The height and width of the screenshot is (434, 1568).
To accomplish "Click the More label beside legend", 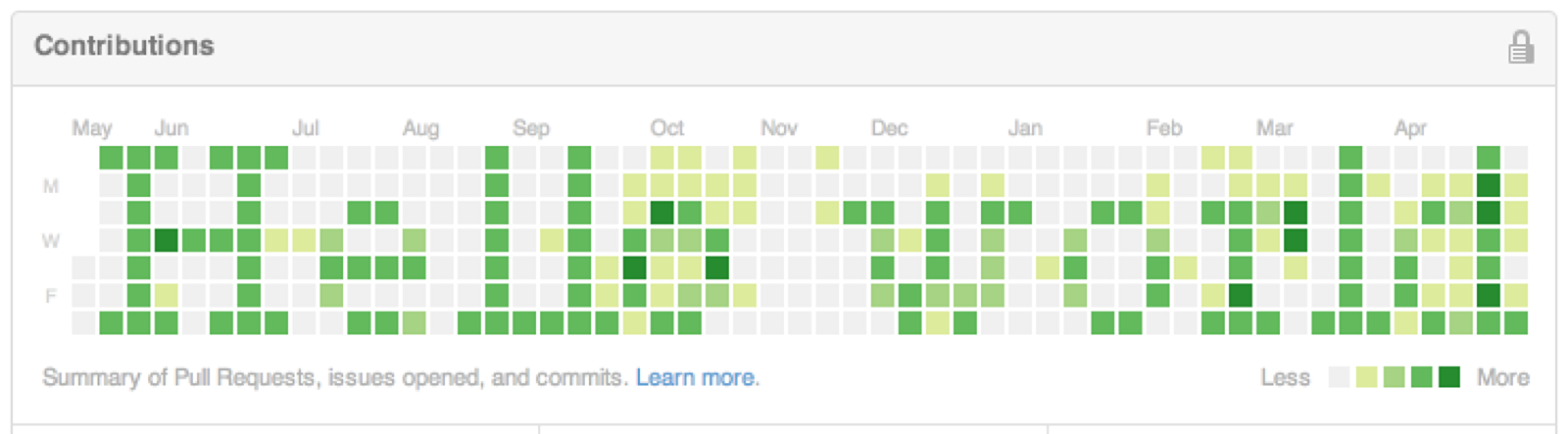I will pyautogui.click(x=1503, y=377).
